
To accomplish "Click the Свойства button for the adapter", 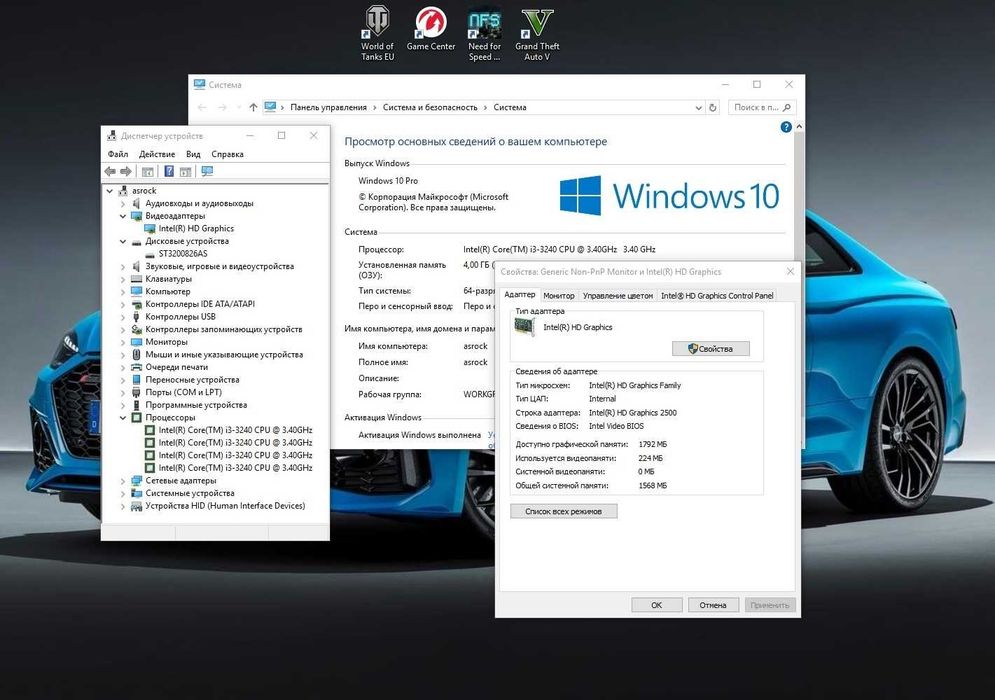I will click(x=711, y=348).
